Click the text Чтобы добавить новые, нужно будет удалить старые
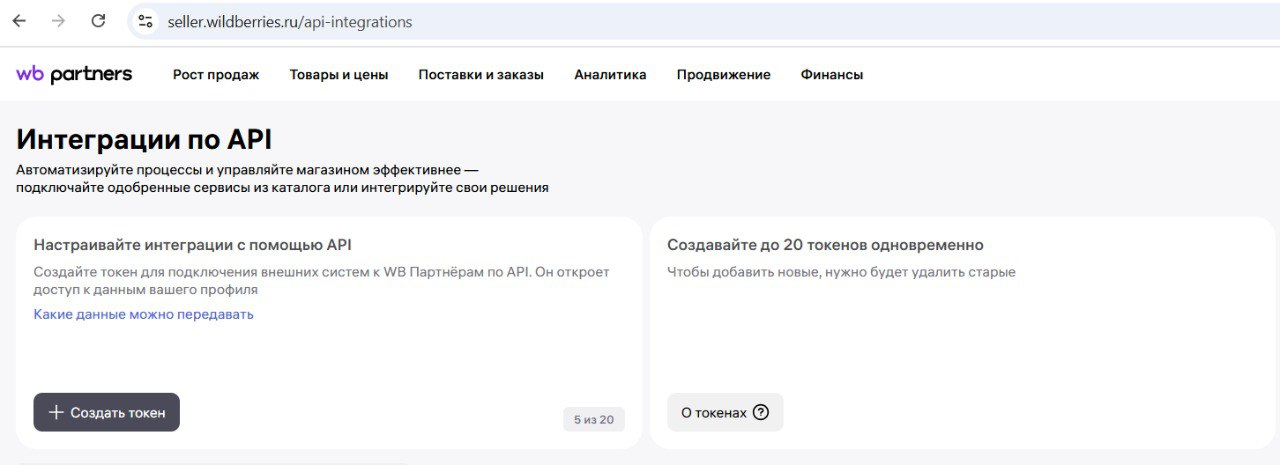 841,272
